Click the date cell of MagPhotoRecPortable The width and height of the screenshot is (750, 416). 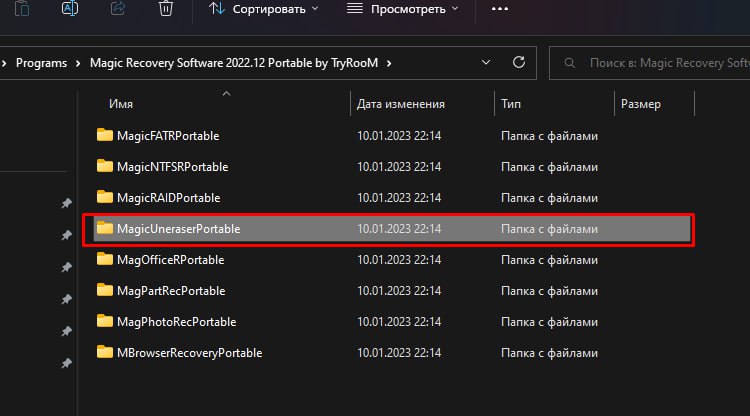pos(399,322)
